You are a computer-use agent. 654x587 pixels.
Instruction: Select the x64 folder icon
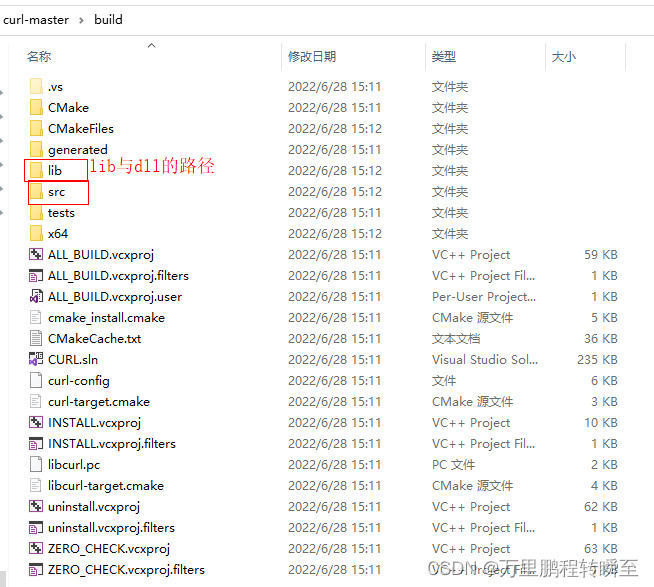point(36,233)
